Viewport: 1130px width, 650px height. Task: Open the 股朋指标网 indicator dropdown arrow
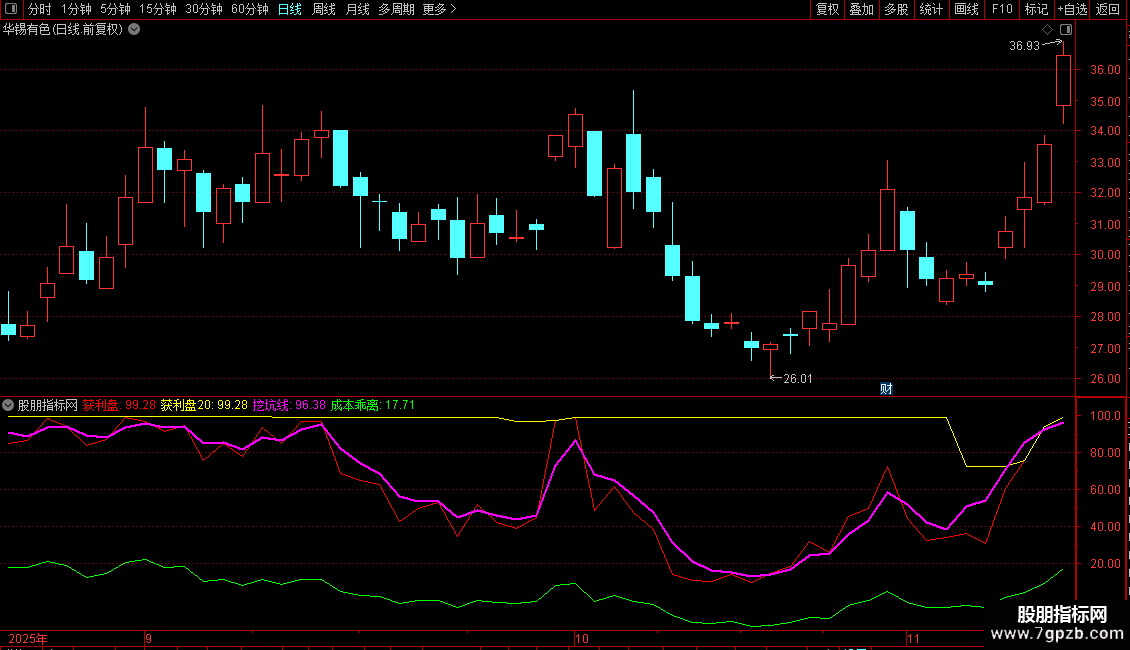point(8,405)
